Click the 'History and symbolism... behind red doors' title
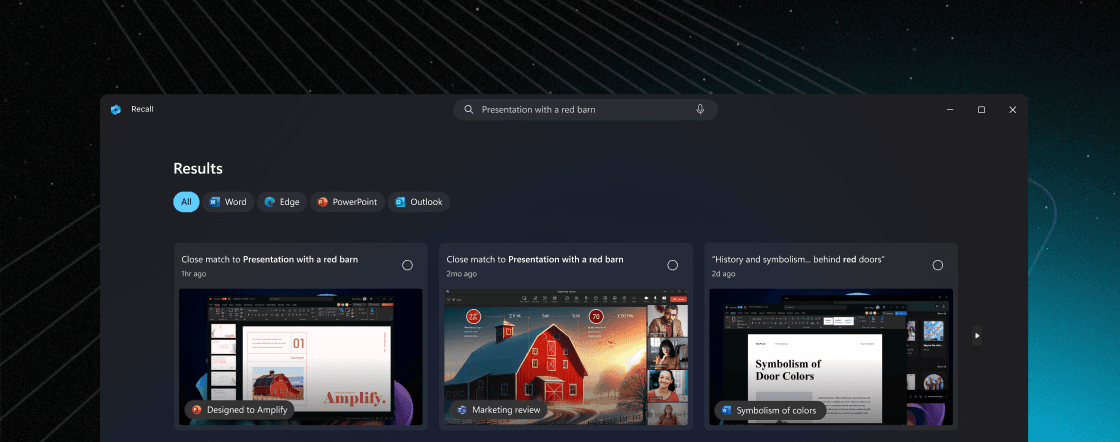Viewport: 1120px width, 442px height. click(798, 259)
